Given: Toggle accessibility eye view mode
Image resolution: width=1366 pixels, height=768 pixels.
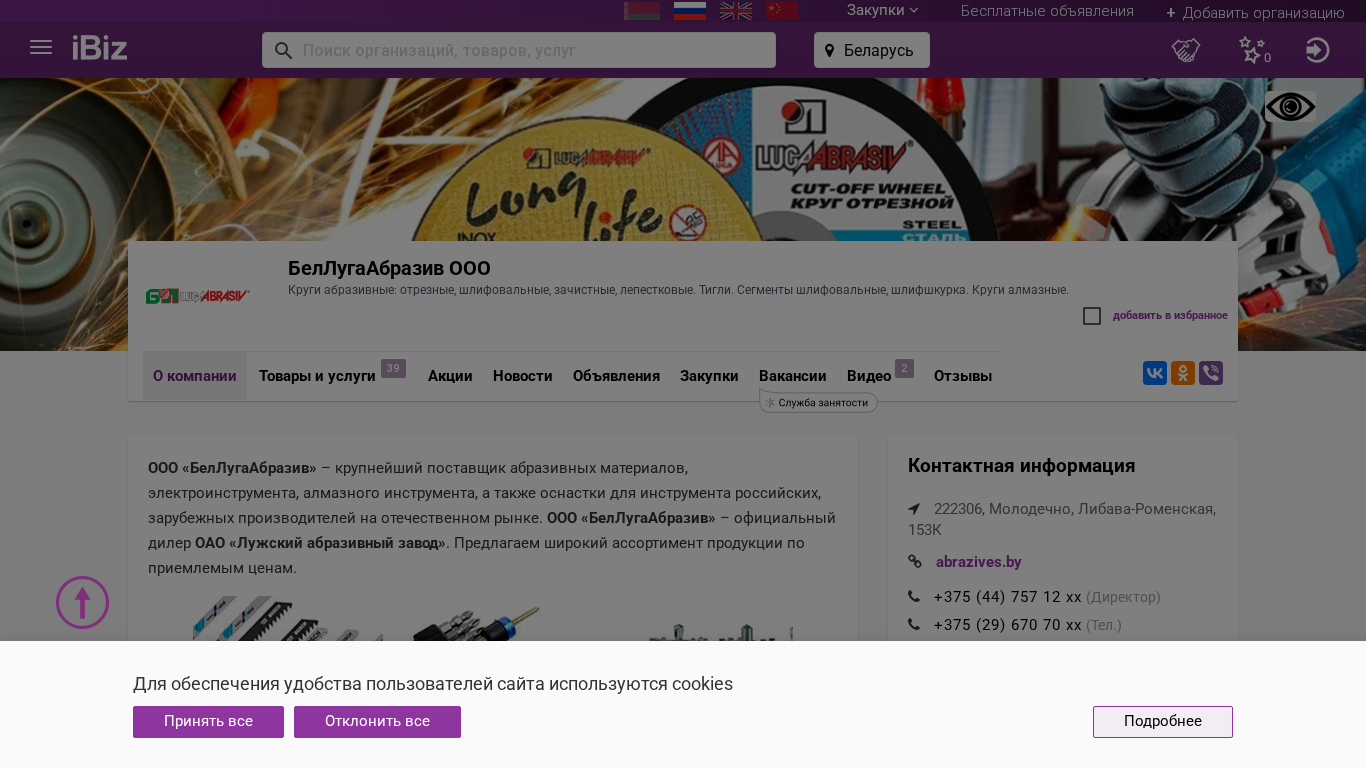Looking at the screenshot, I should tap(1290, 107).
